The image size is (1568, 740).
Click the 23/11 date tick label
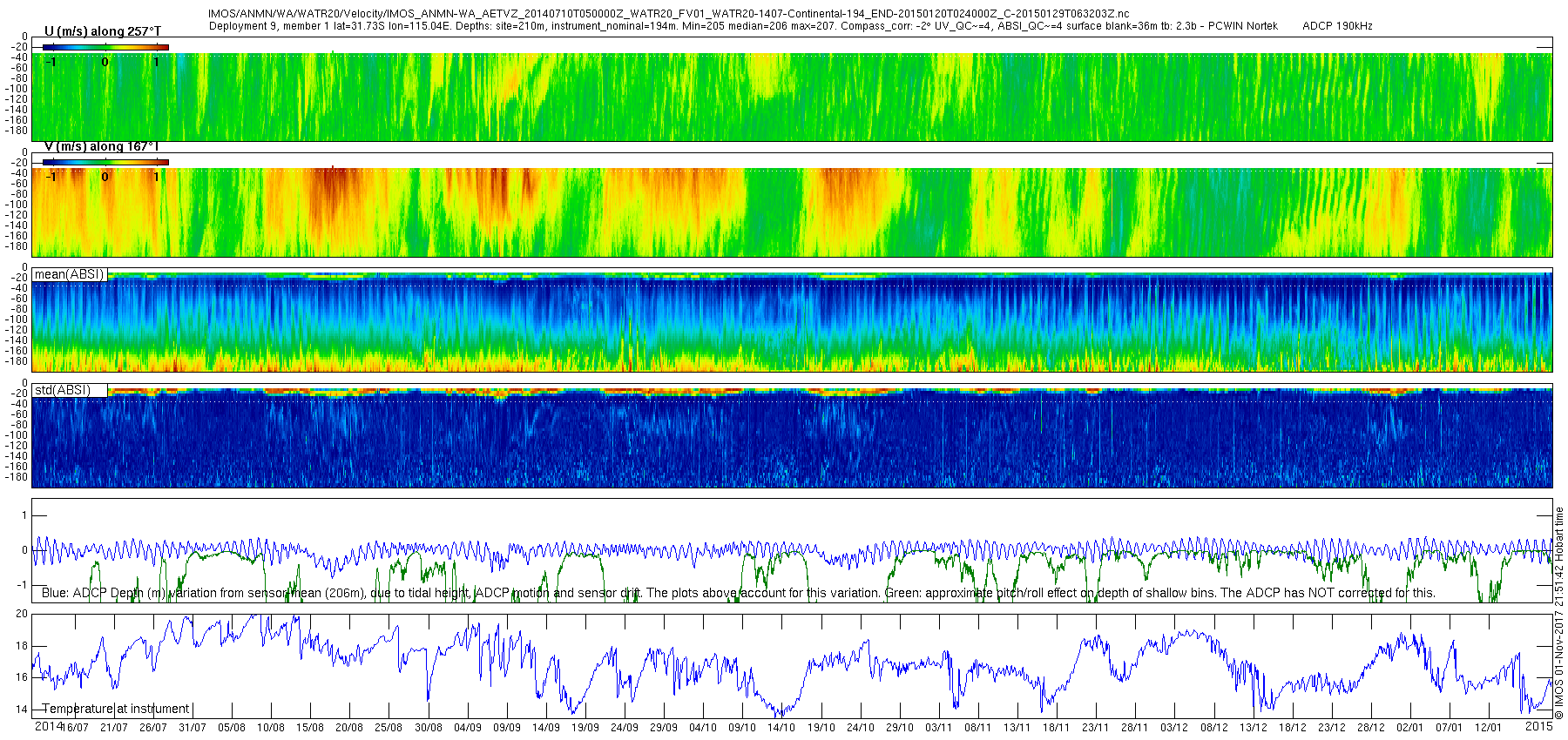(x=1095, y=728)
